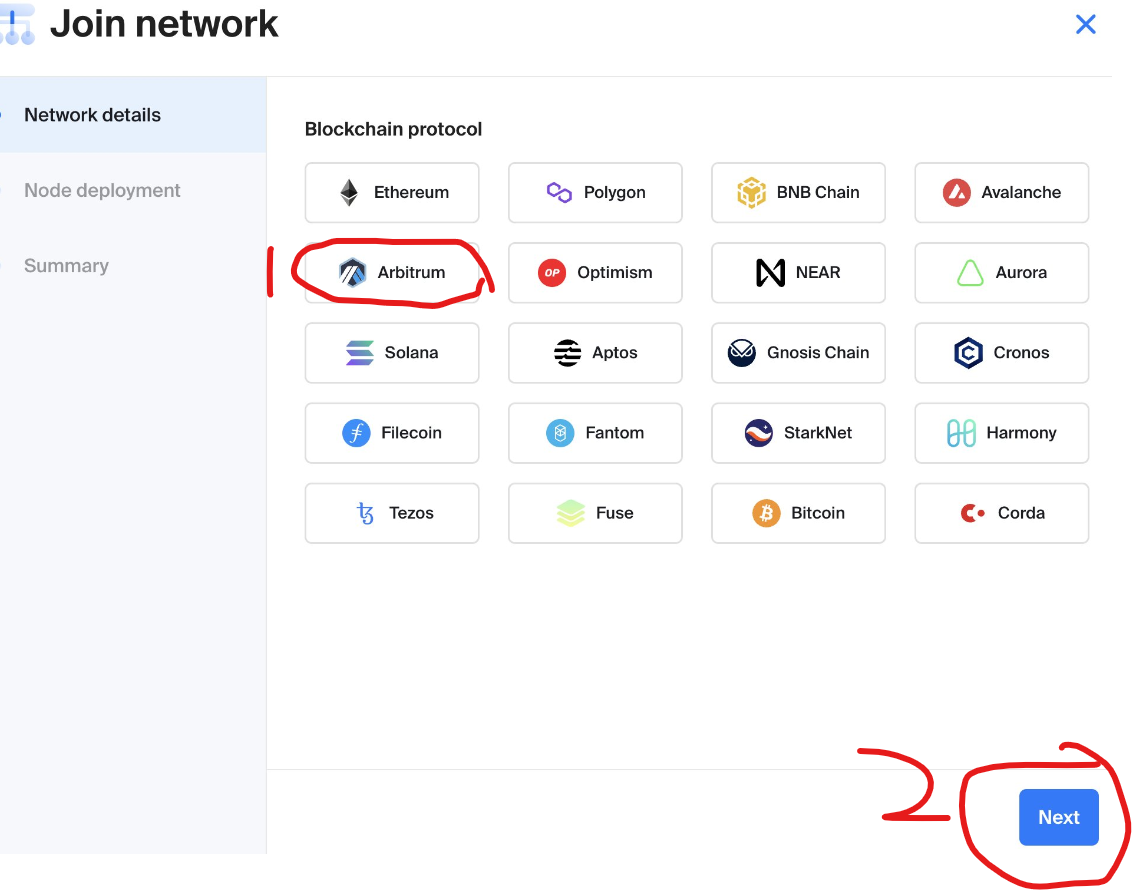
Task: Select the Gnosis Chain option
Action: tap(798, 353)
